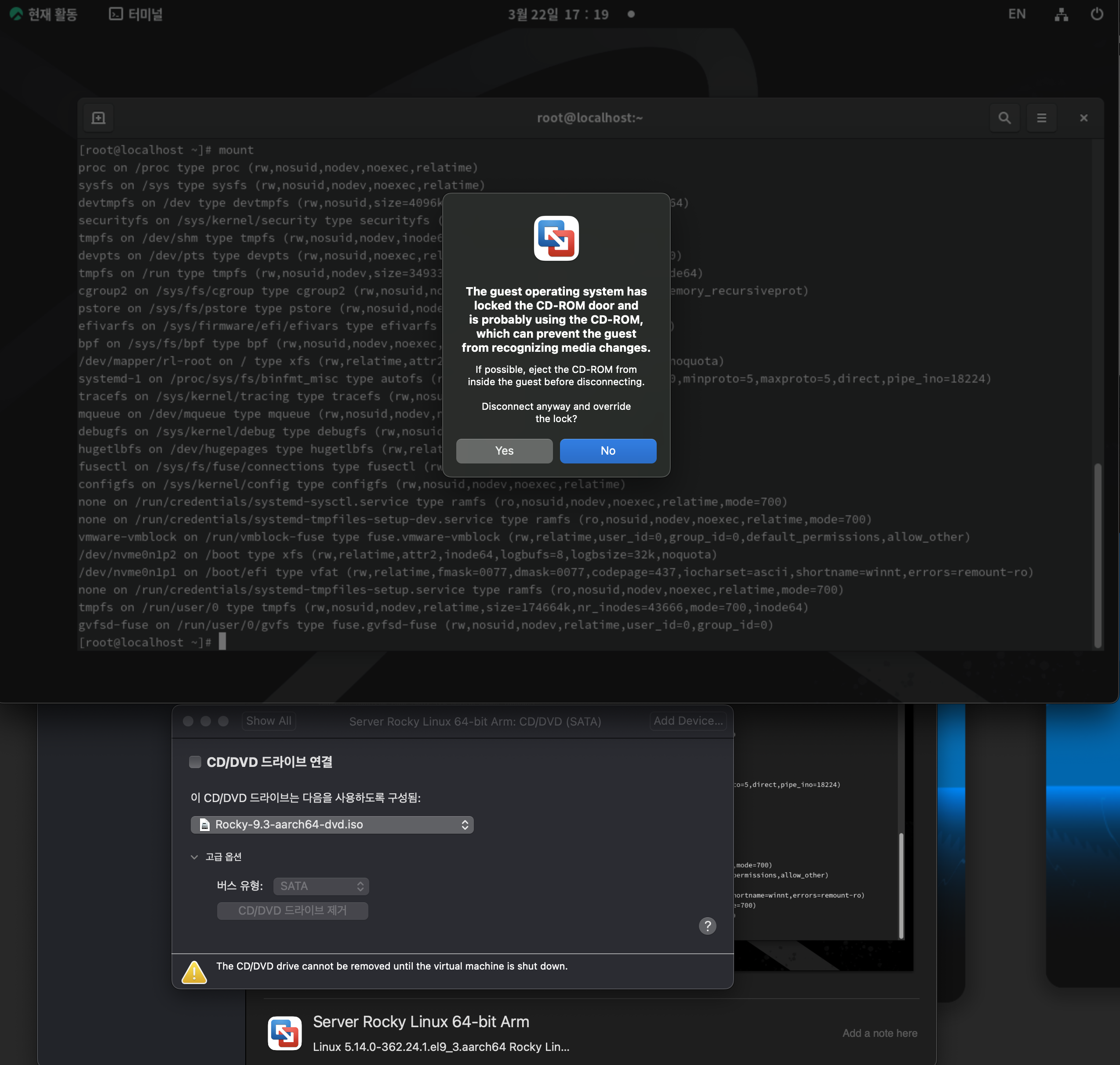
Task: Collapse the 고급 옵션 disclosure section
Action: 194,857
